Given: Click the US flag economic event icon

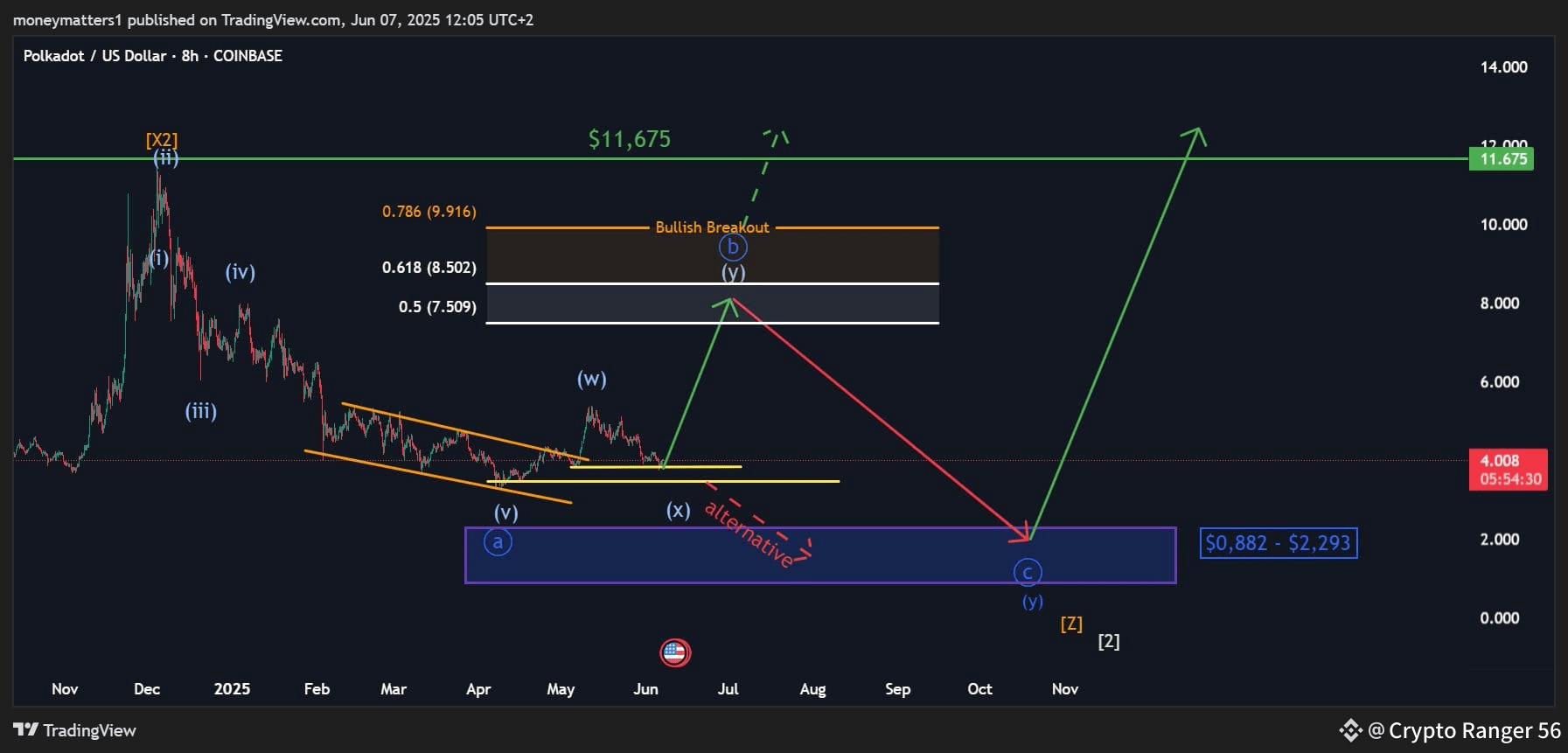Looking at the screenshot, I should click(x=674, y=652).
